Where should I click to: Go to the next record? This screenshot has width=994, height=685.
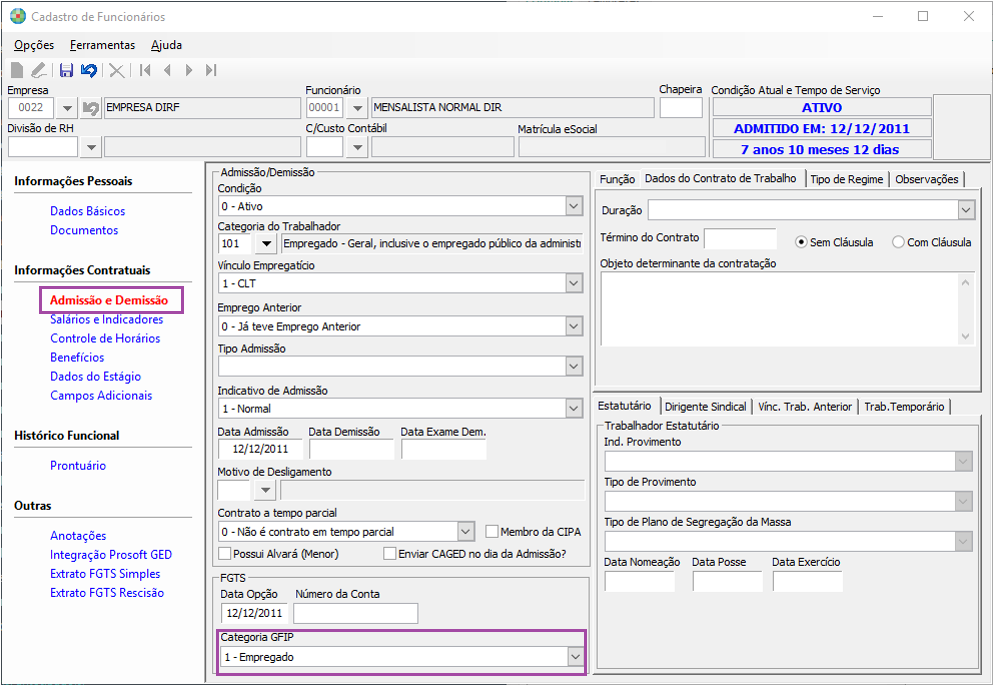tap(189, 70)
